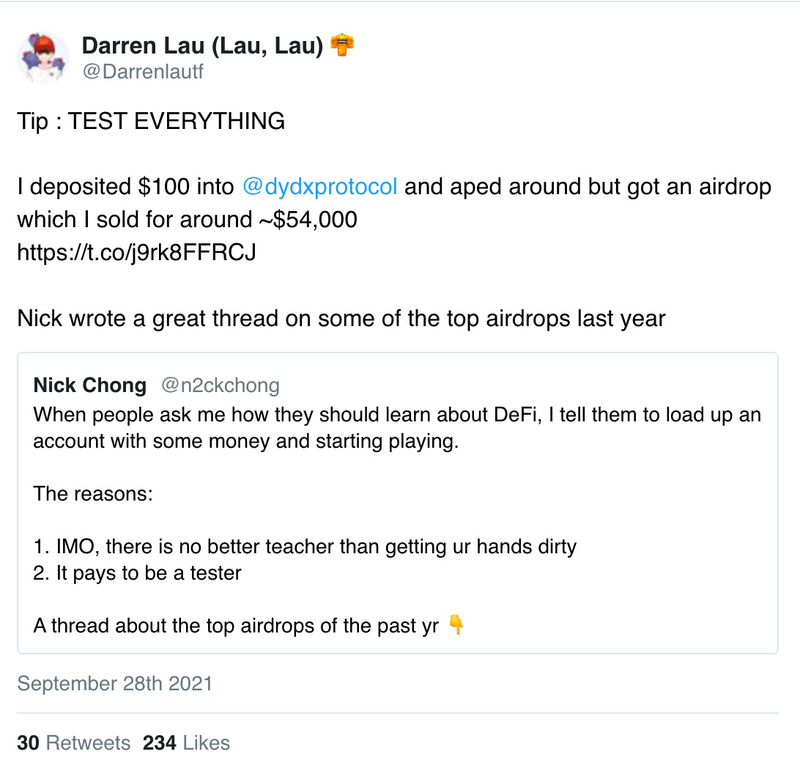This screenshot has width=800, height=768.
Task: Open the @dydxprotocol mention link
Action: click(320, 187)
